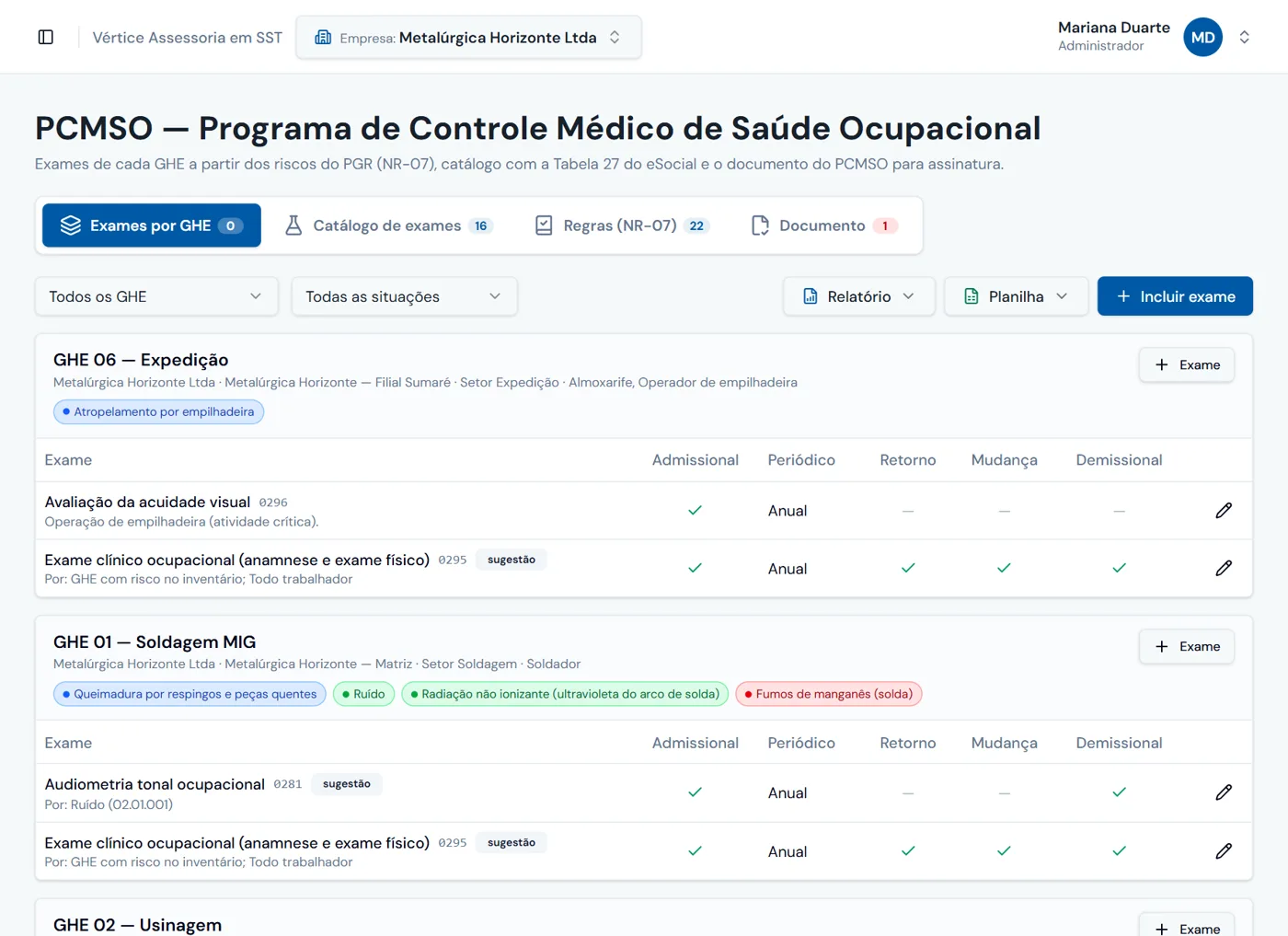Click exam code 0281
1288x936 pixels.
coord(288,784)
